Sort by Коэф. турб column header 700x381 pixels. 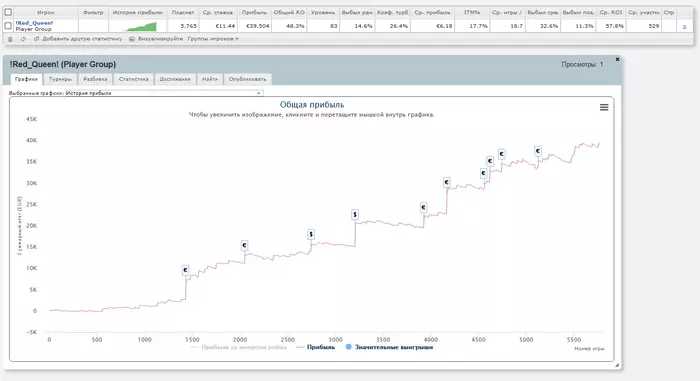tap(392, 13)
